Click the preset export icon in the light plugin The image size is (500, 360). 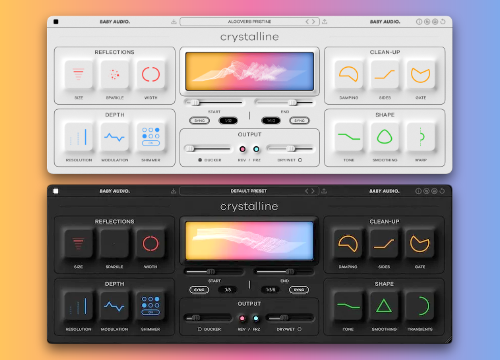[x=325, y=22]
